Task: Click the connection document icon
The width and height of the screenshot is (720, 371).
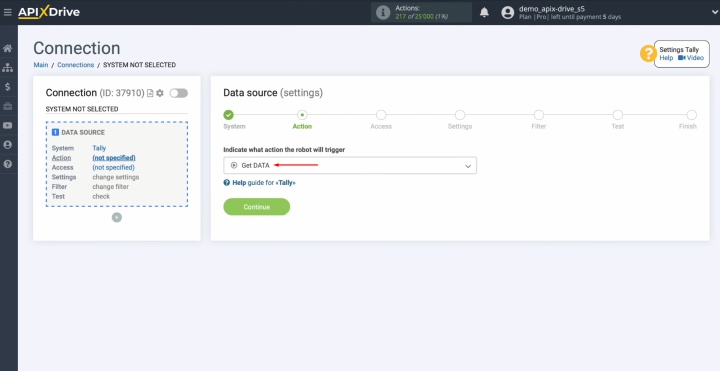Action: 150,93
